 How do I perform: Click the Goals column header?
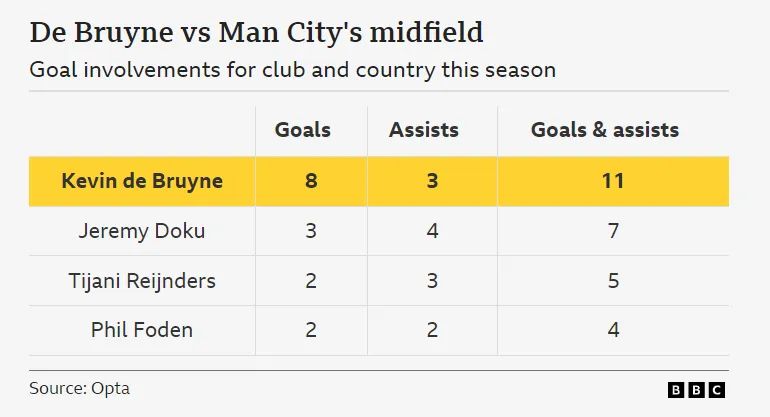[x=303, y=130]
